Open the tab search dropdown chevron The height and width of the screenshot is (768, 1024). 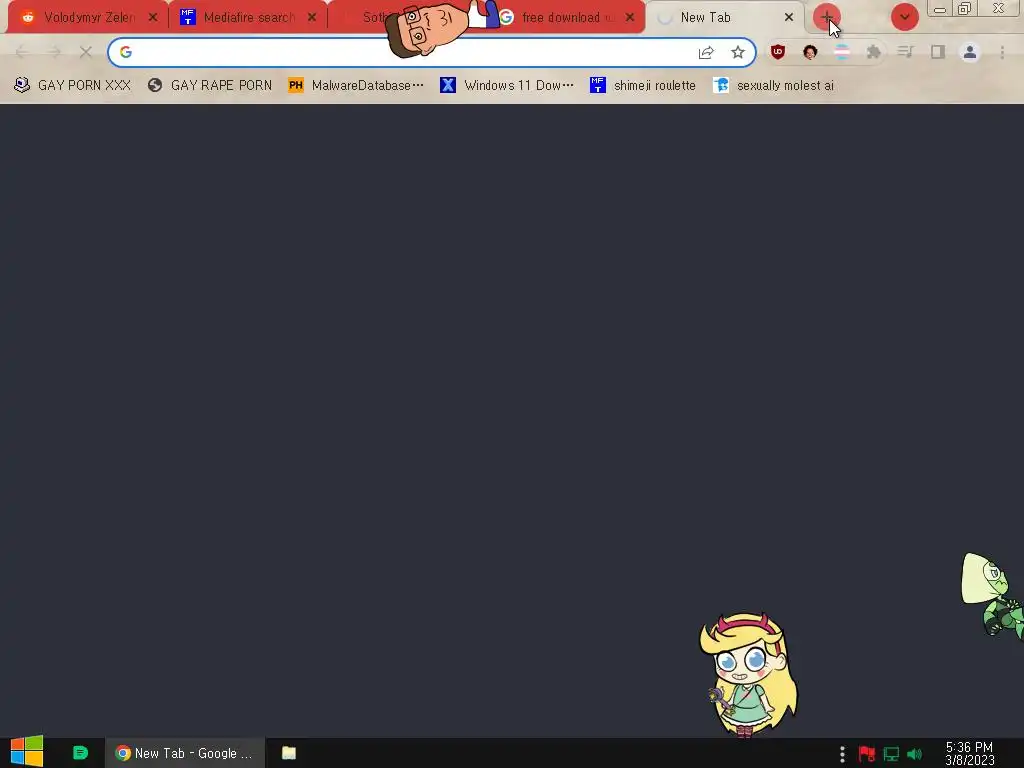point(904,17)
